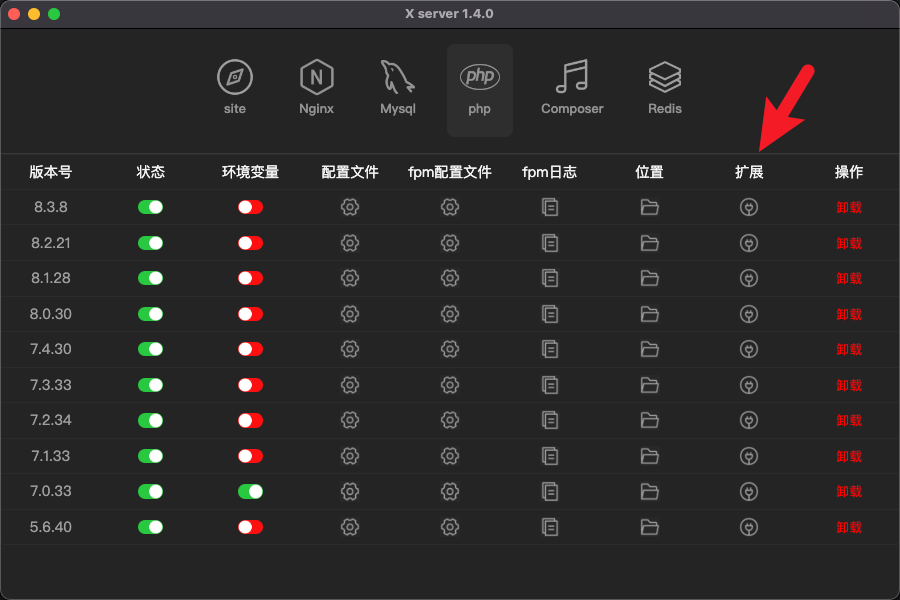Click the 版本号 column header
This screenshot has width=900, height=600.
click(51, 172)
